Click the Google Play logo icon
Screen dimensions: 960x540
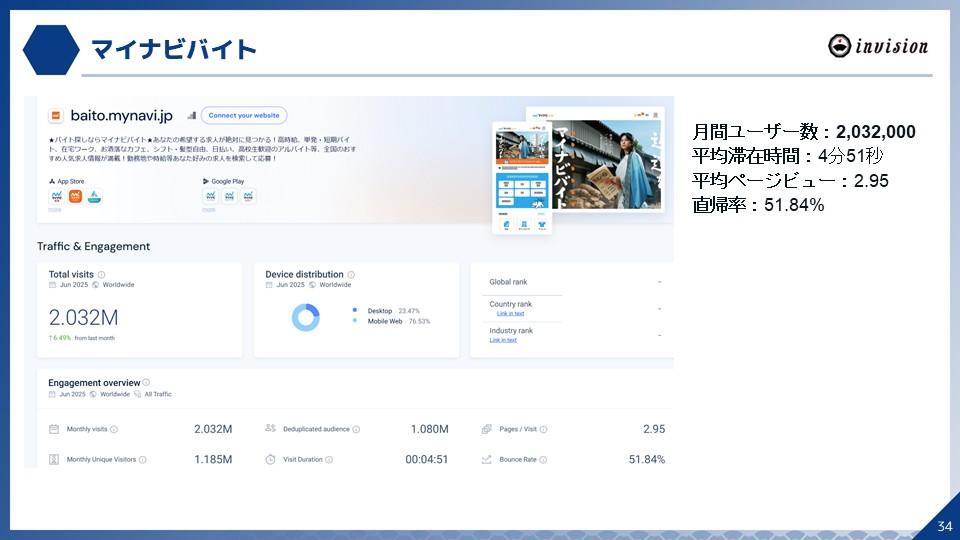(206, 181)
